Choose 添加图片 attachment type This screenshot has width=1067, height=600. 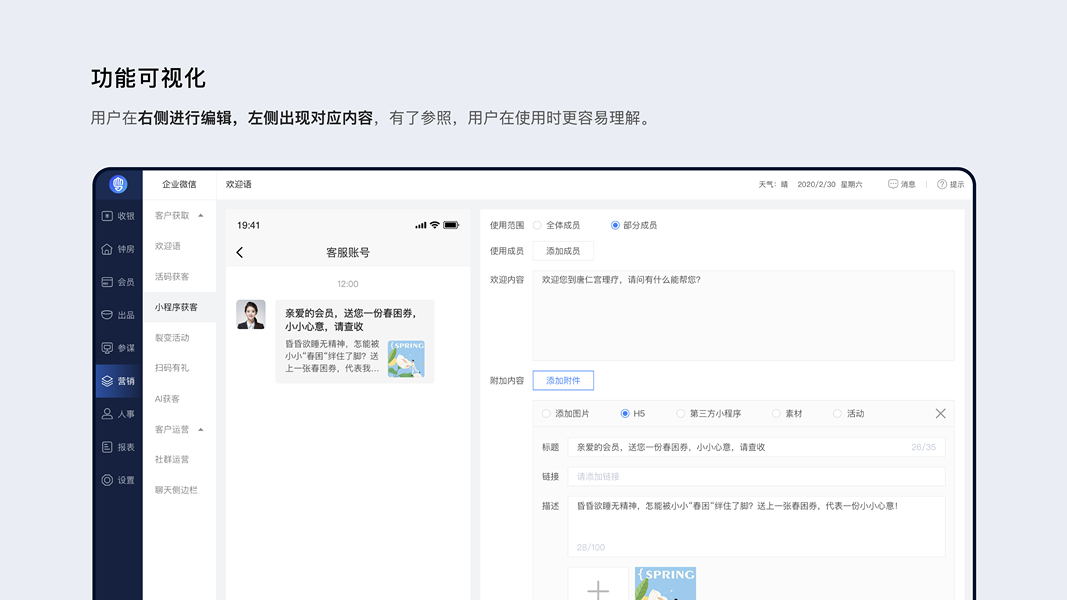pos(546,414)
